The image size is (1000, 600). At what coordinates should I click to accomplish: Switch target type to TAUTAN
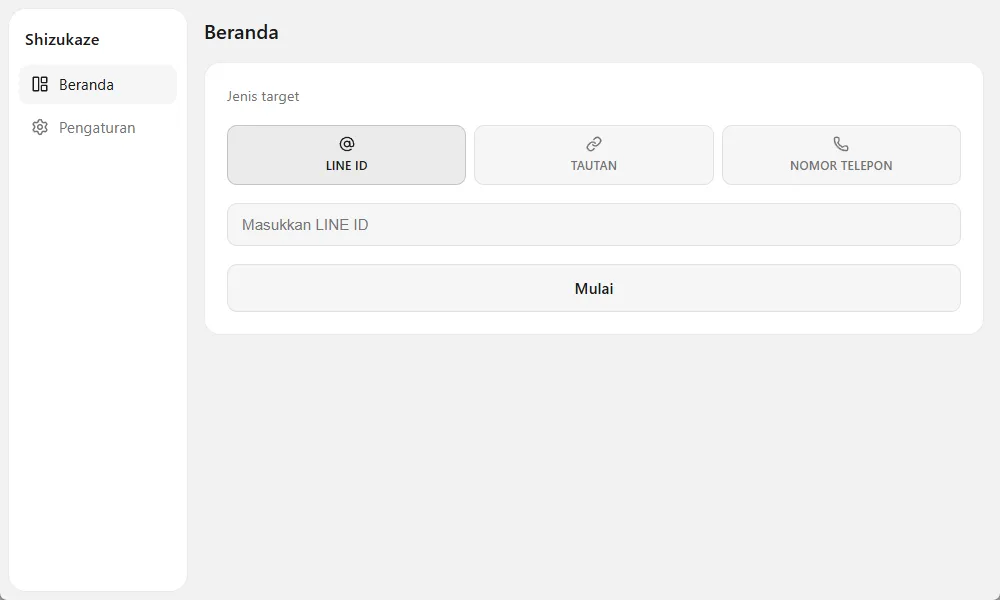coord(594,155)
